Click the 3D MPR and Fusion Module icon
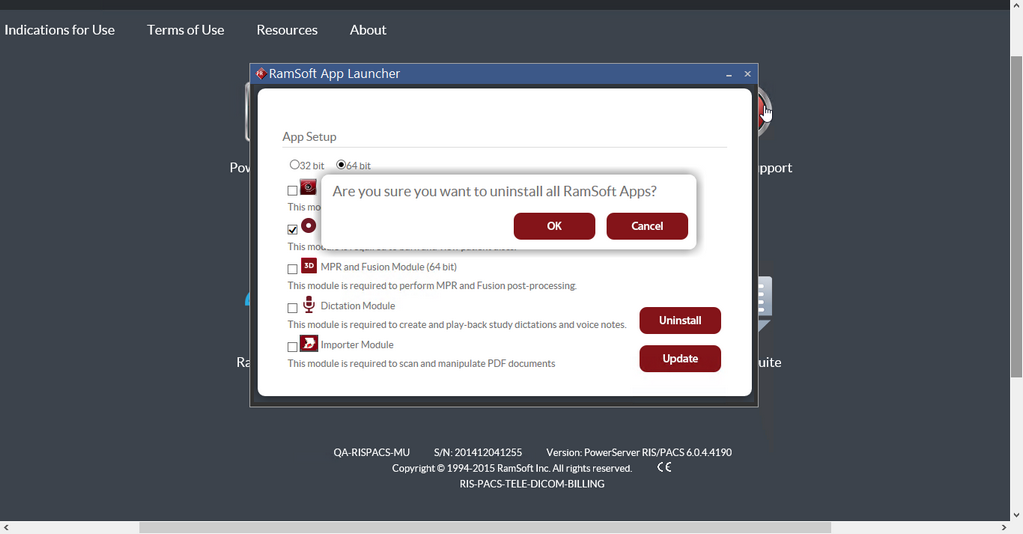This screenshot has height=534, width=1023. click(x=309, y=266)
